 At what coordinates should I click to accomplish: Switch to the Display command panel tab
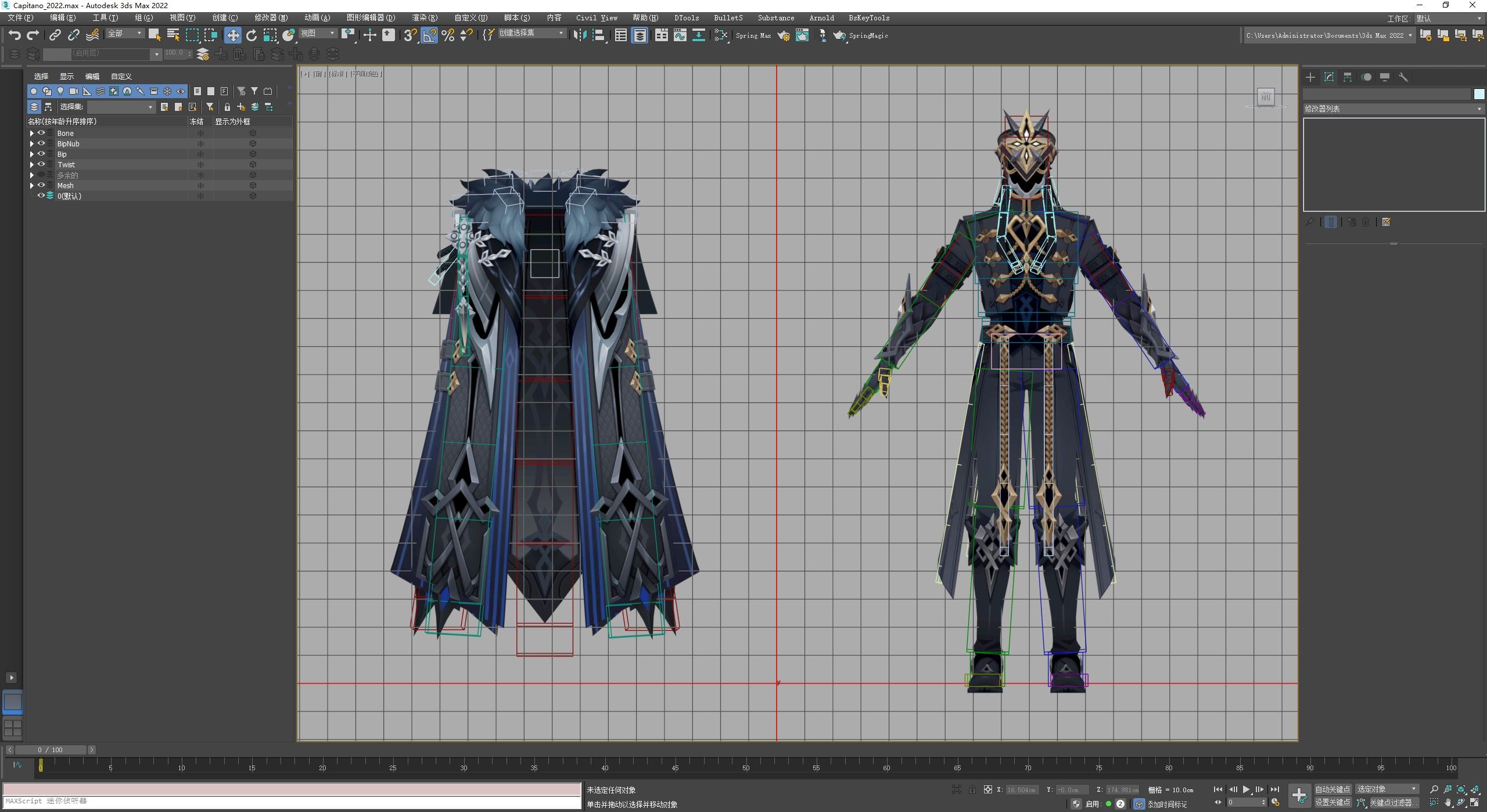tap(1385, 77)
